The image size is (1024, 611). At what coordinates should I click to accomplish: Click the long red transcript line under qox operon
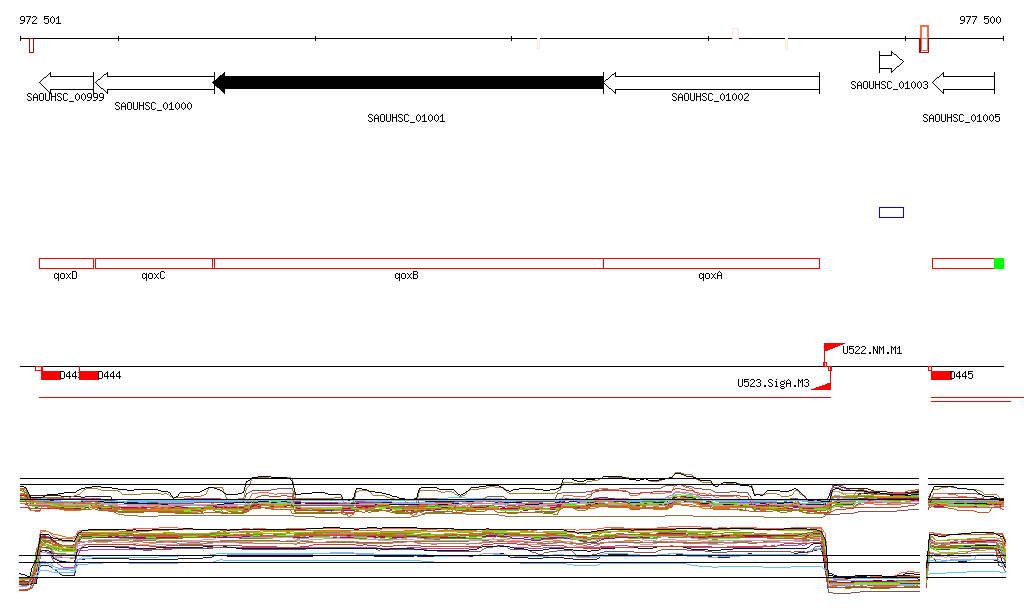coord(435,397)
